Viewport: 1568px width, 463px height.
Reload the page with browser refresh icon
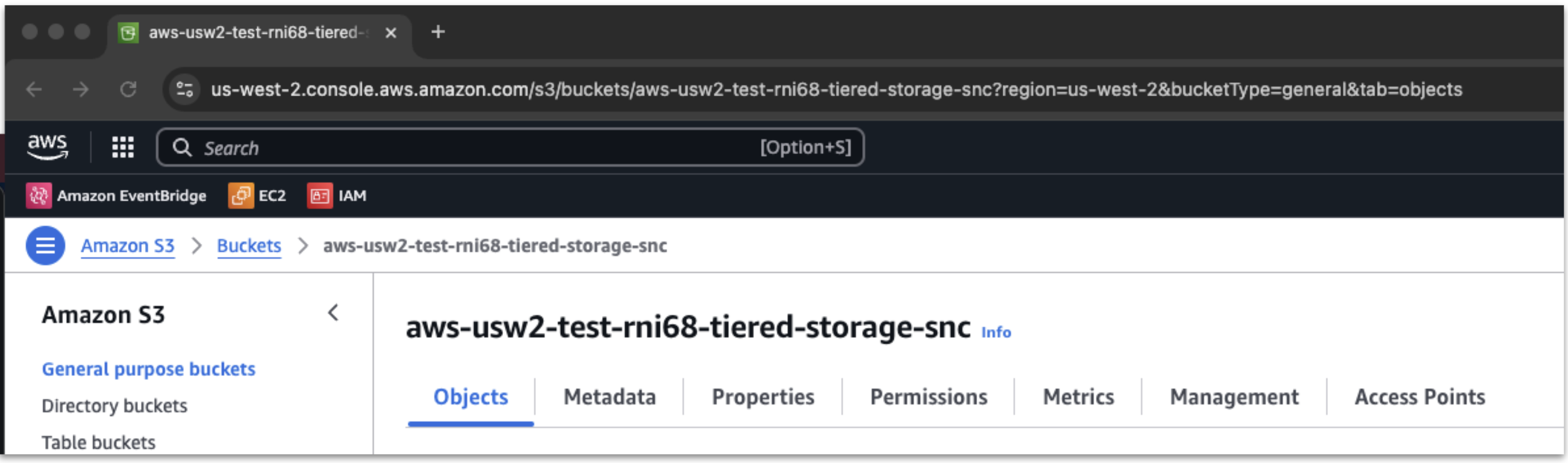(128, 90)
